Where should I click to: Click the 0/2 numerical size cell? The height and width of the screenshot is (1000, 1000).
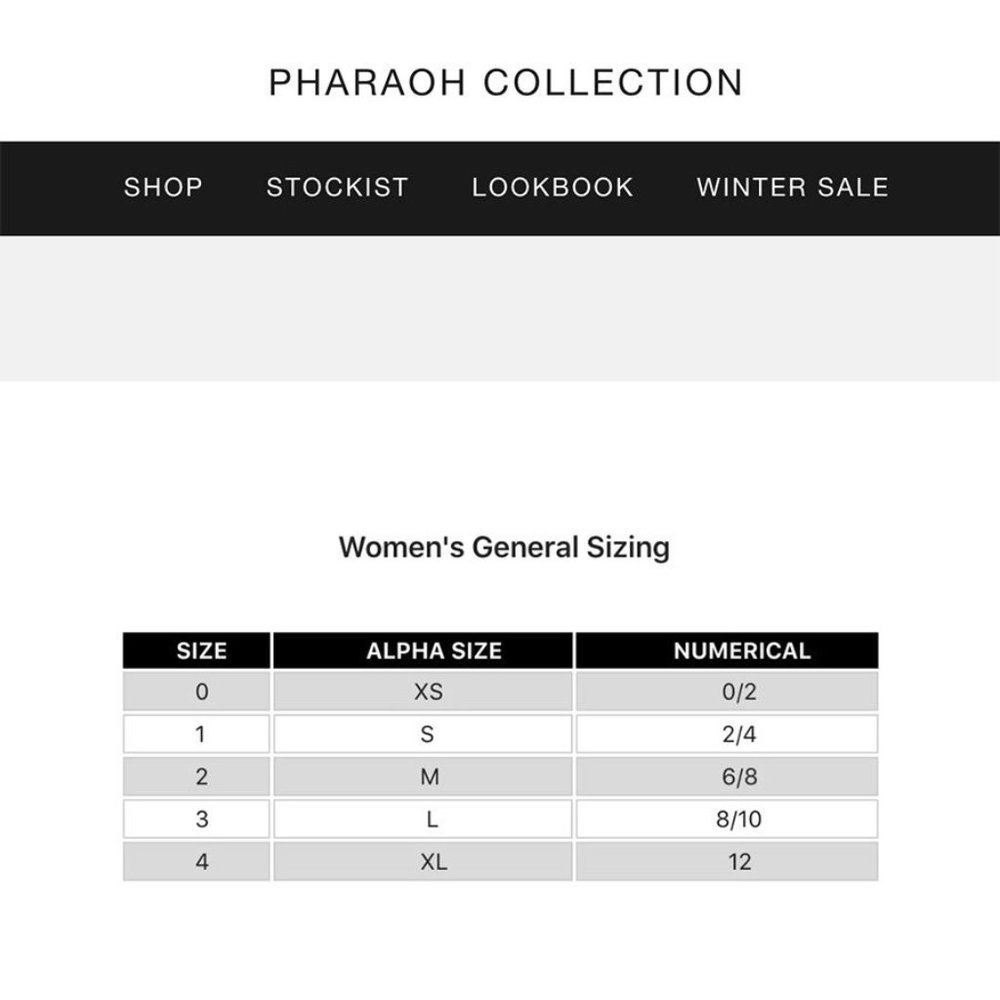727,691
